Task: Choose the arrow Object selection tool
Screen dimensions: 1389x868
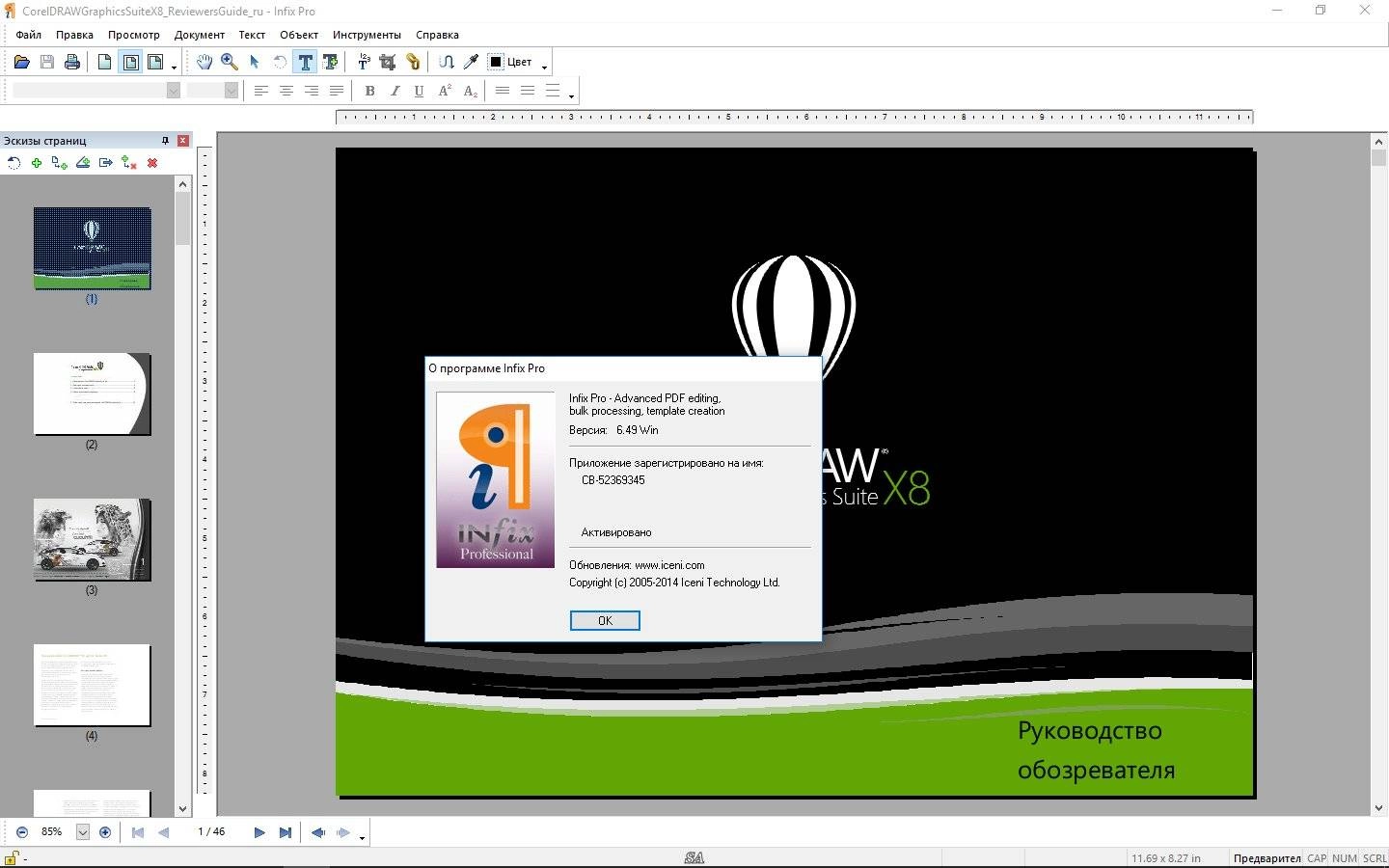Action: pos(255,62)
